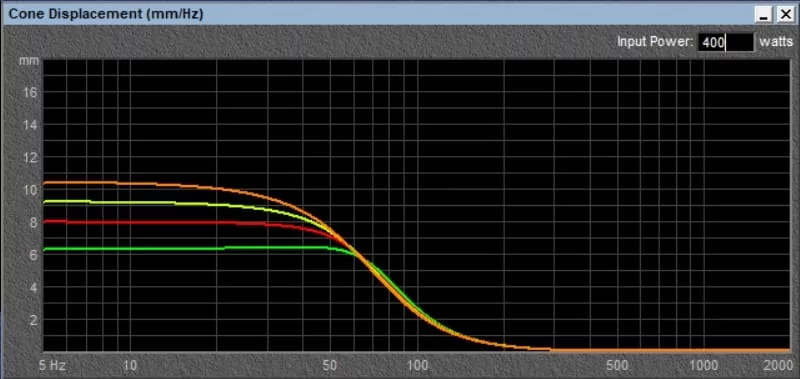Image resolution: width=800 pixels, height=379 pixels.
Task: Click the Input Power label
Action: coord(655,42)
